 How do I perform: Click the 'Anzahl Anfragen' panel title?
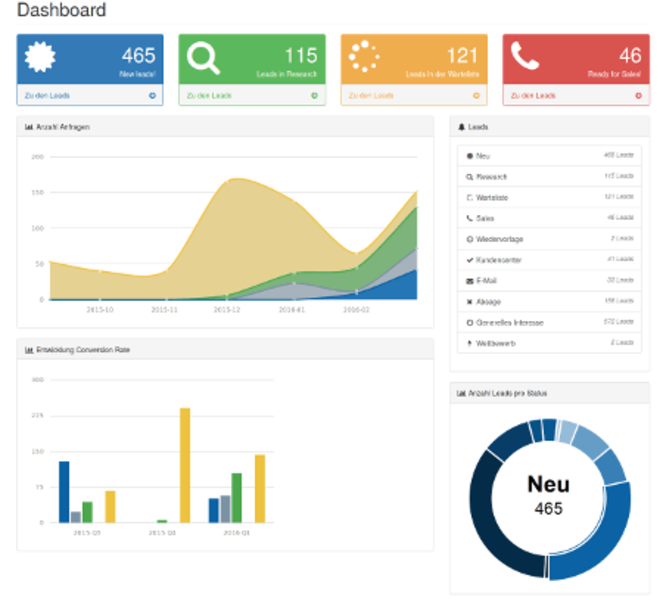(63, 127)
